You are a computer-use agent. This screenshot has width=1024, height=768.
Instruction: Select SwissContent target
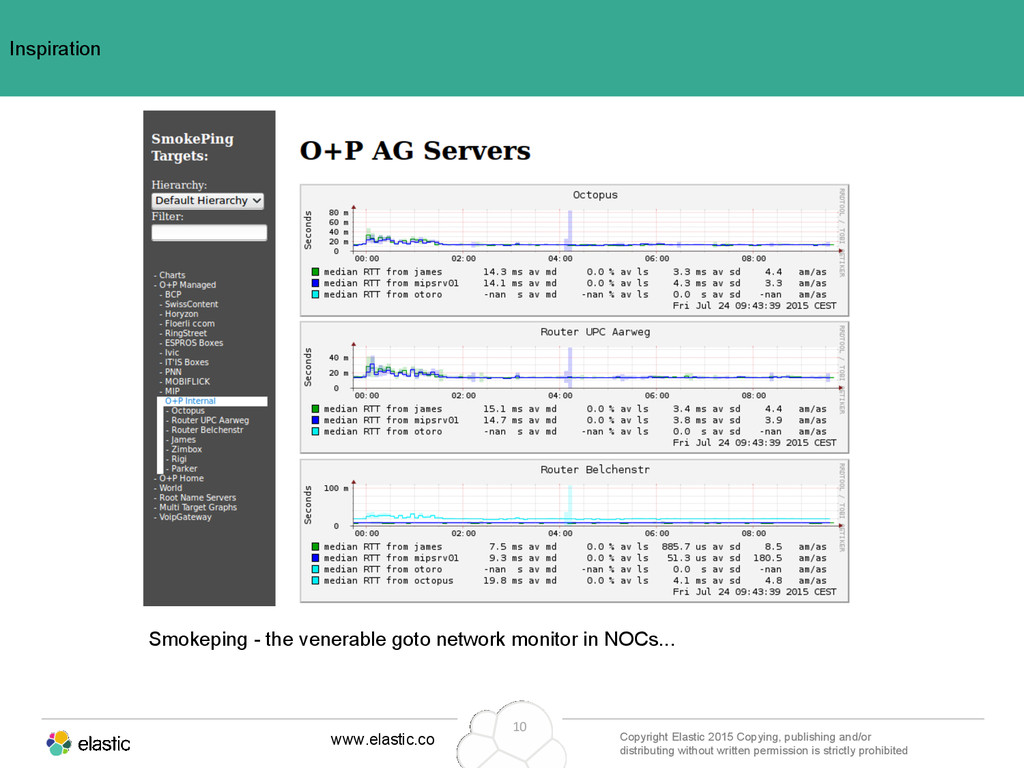click(191, 304)
